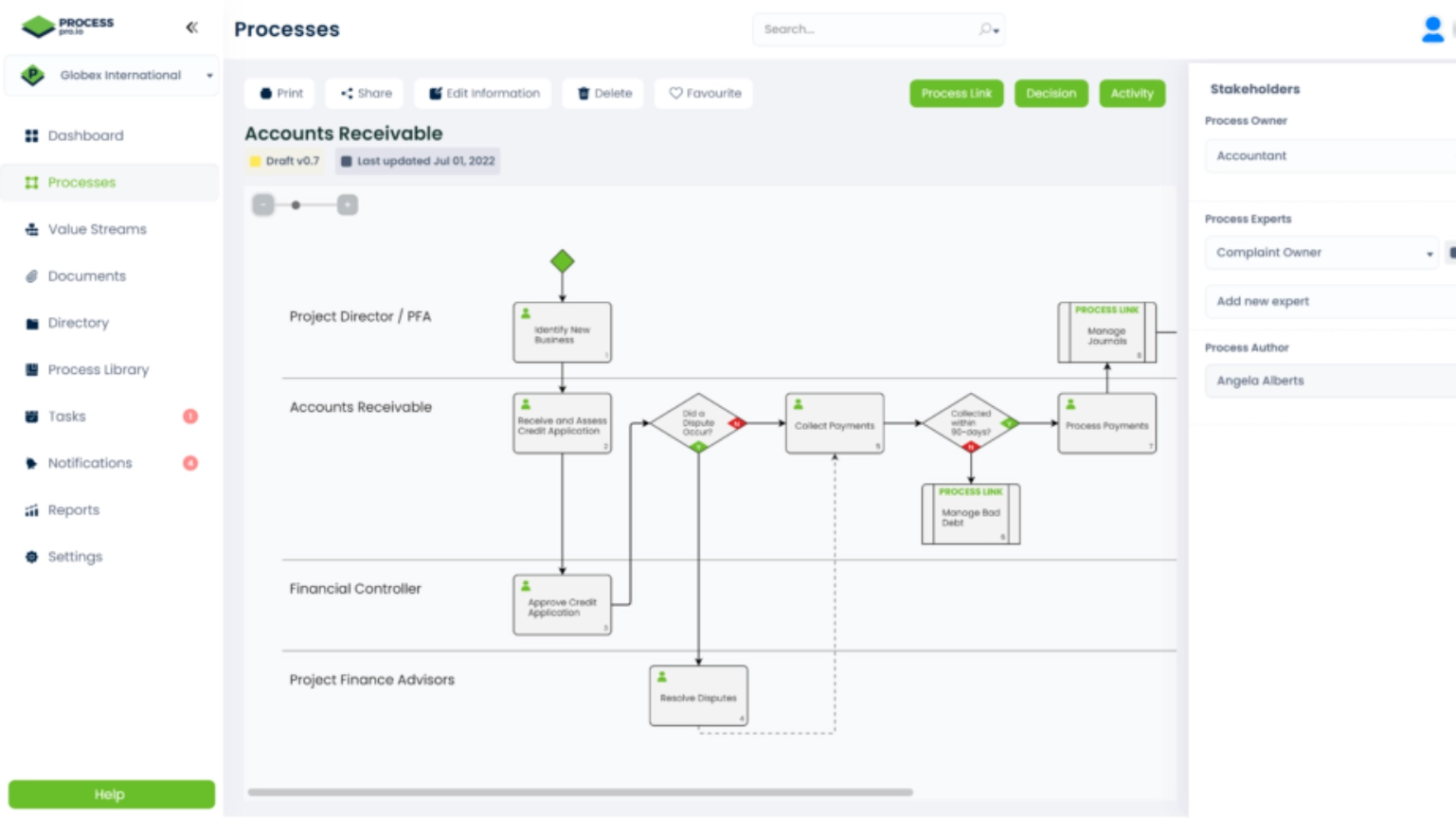1456x818 pixels.
Task: Click the Delete button
Action: click(x=604, y=93)
